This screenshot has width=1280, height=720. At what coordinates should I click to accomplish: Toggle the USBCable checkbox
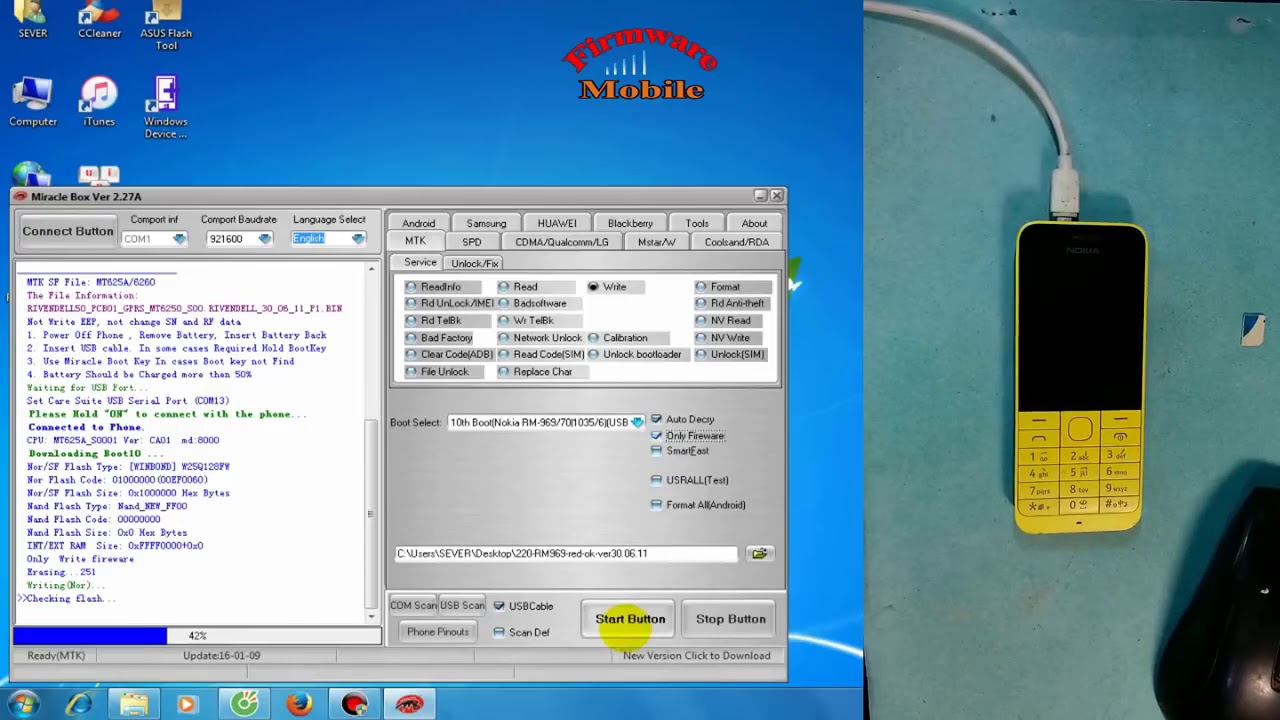click(x=499, y=606)
